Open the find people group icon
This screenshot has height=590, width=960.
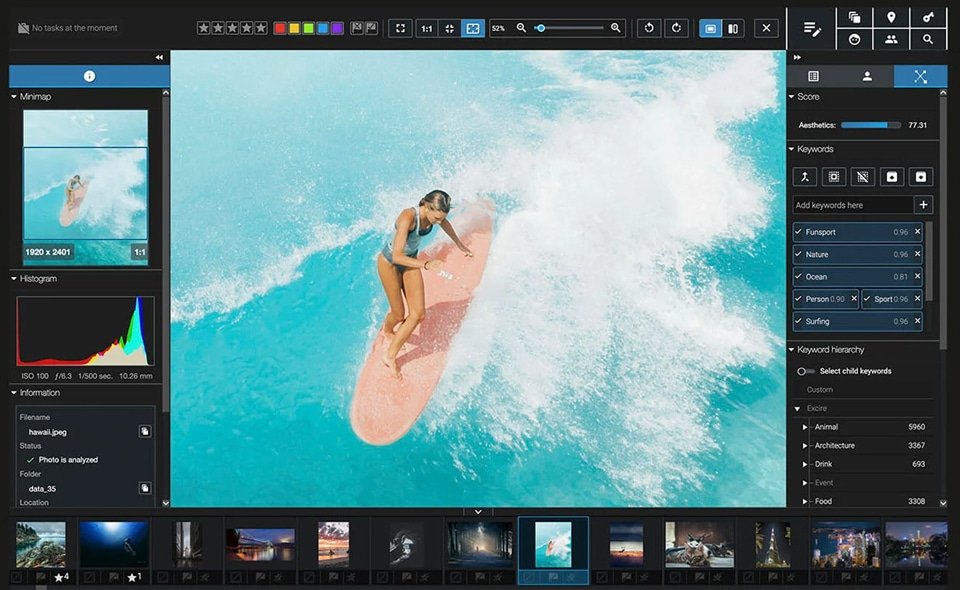(891, 39)
